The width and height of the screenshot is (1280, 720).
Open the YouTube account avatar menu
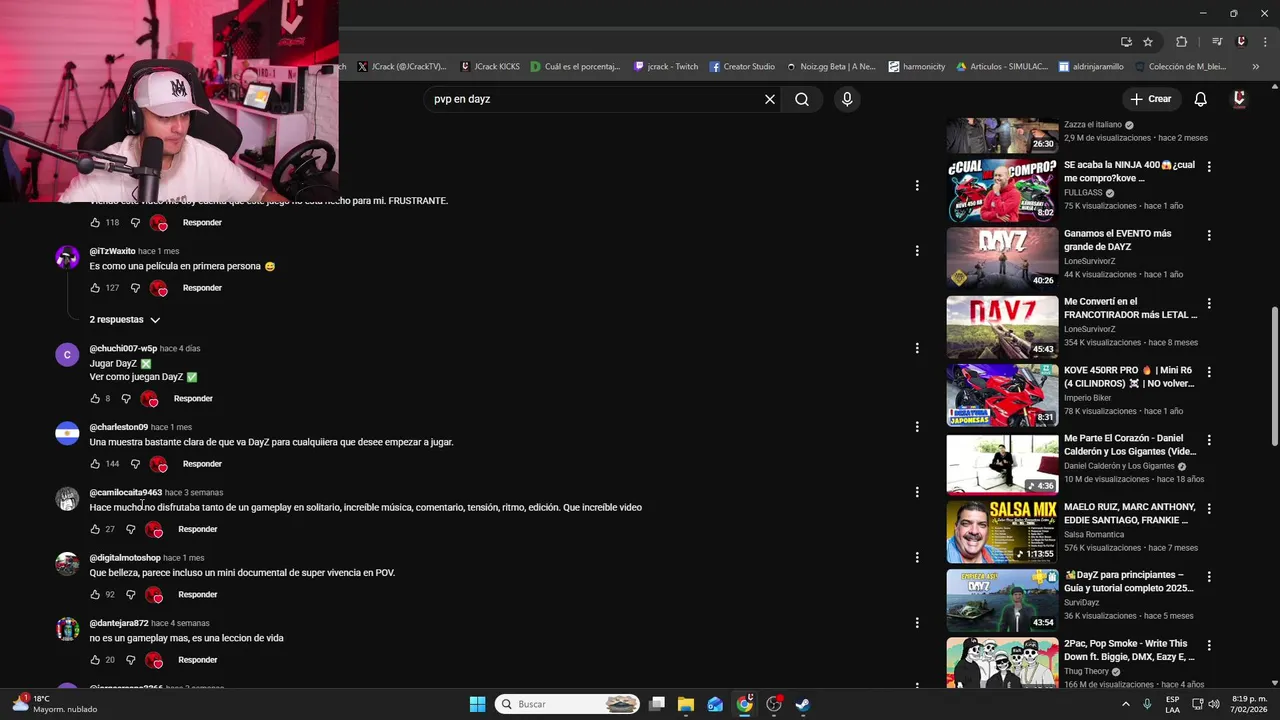coord(1239,99)
